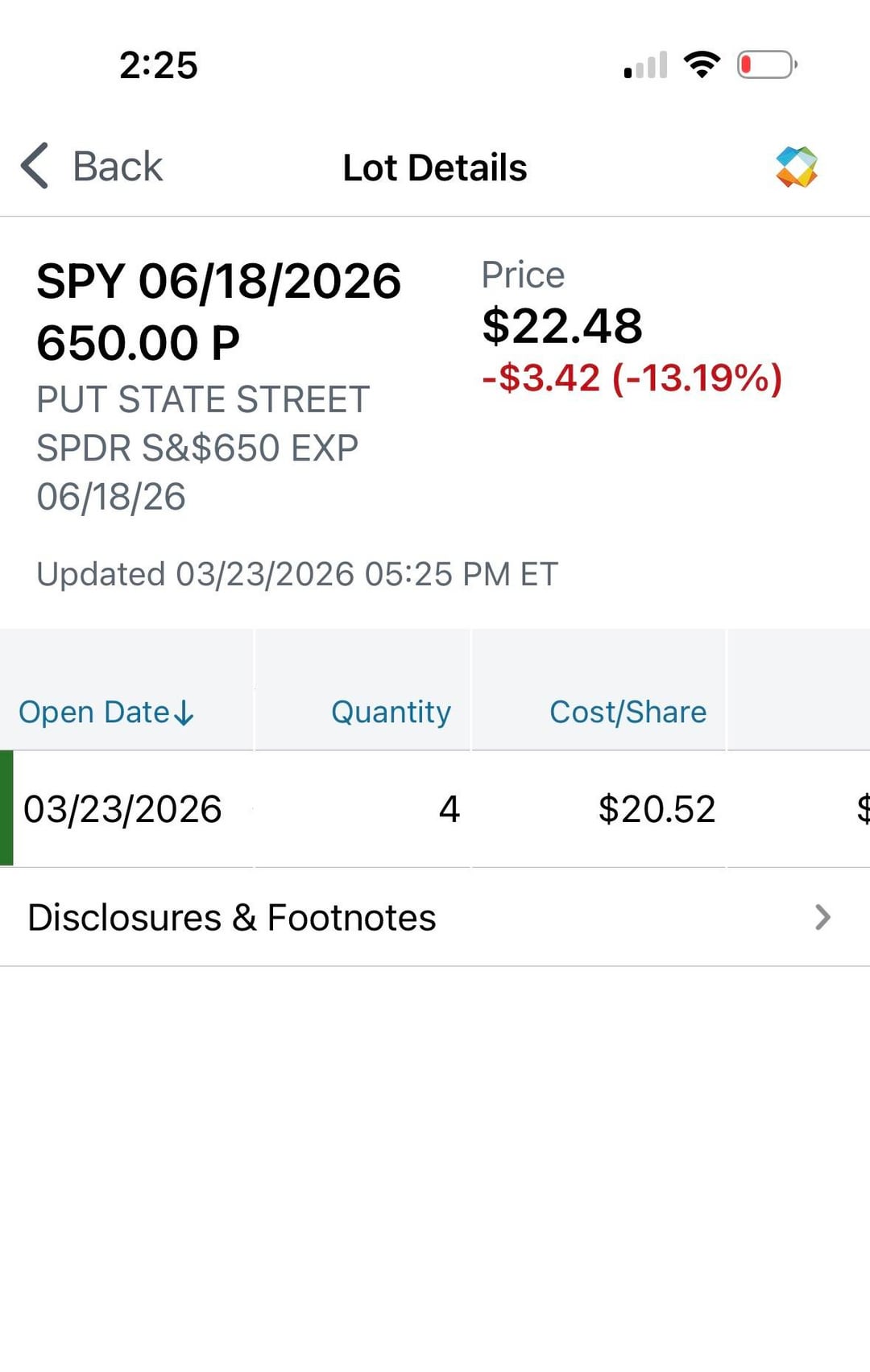Sort lots by Open Date header
The height and width of the screenshot is (1372, 870).
tap(94, 713)
